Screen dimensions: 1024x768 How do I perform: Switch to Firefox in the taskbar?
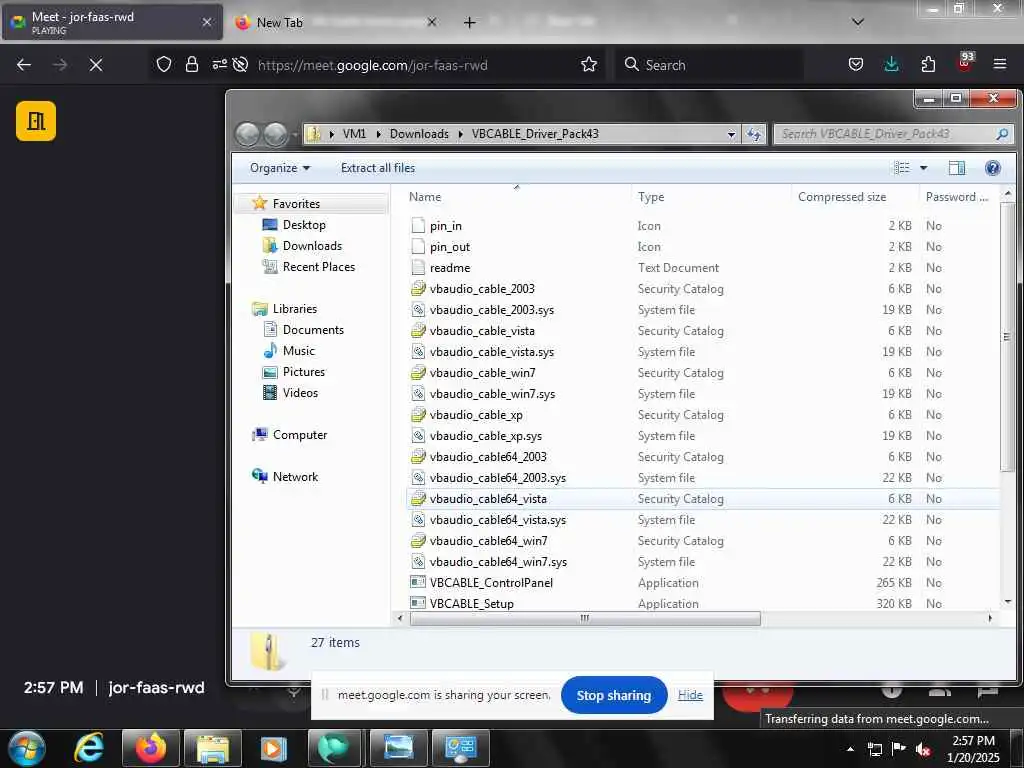coord(151,748)
